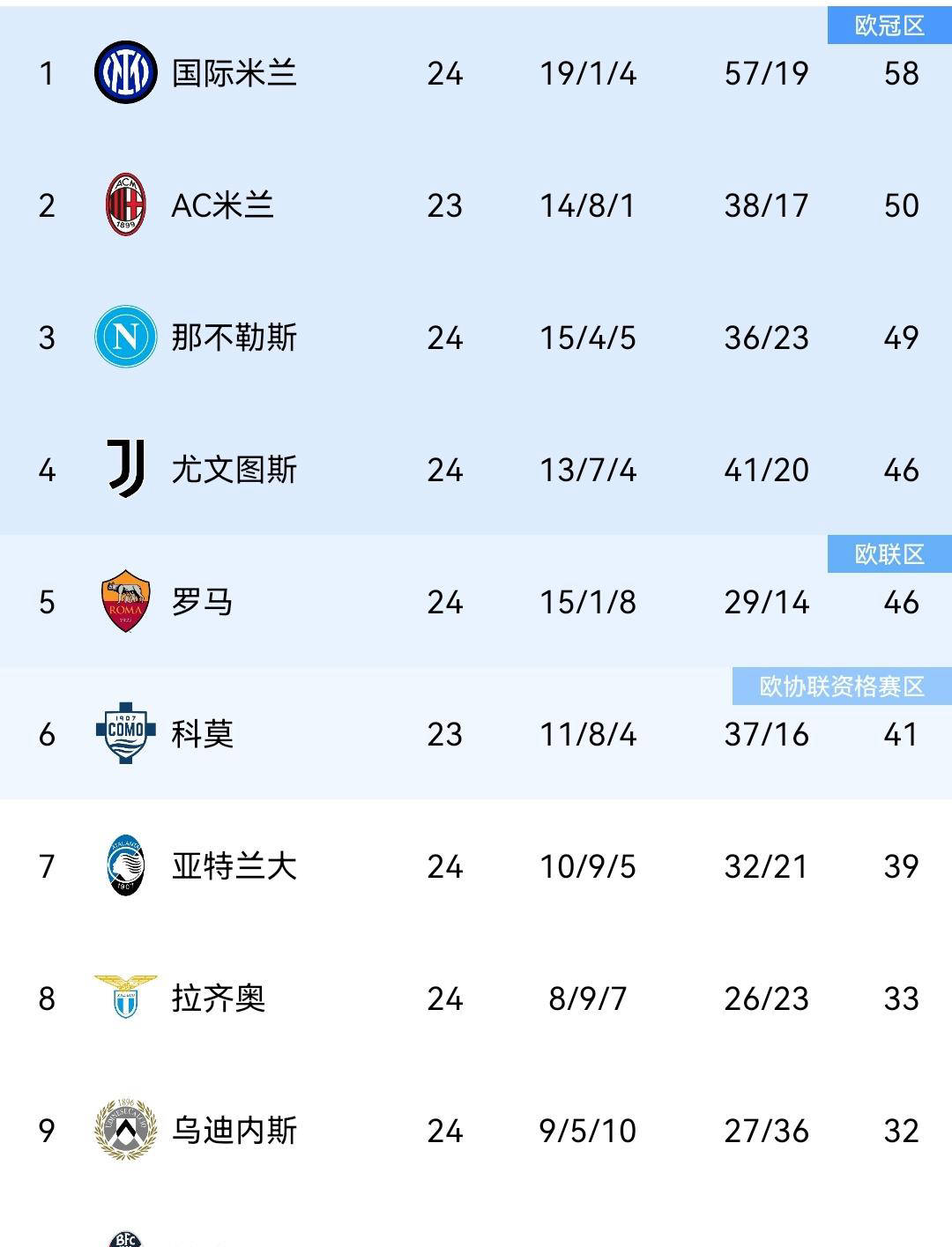Viewport: 952px width, 1247px height.
Task: Open the AS Roma crest
Action: pyautogui.click(x=125, y=601)
